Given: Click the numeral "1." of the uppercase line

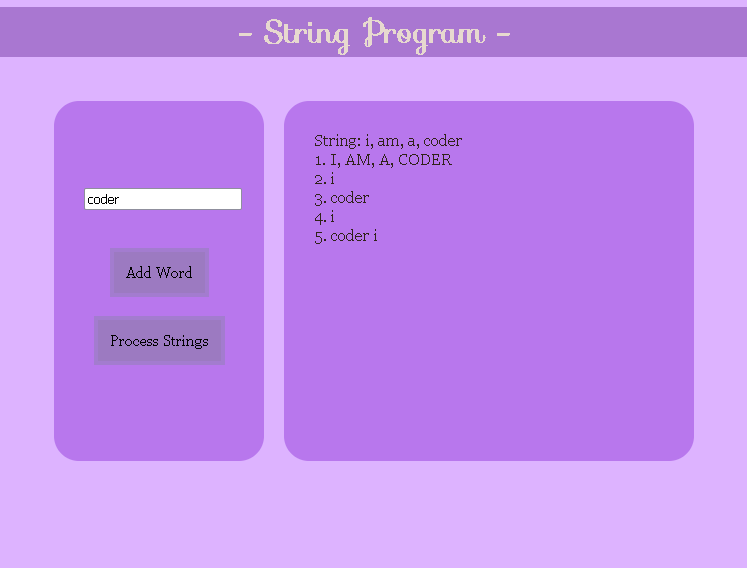Looking at the screenshot, I should pyautogui.click(x=320, y=160).
